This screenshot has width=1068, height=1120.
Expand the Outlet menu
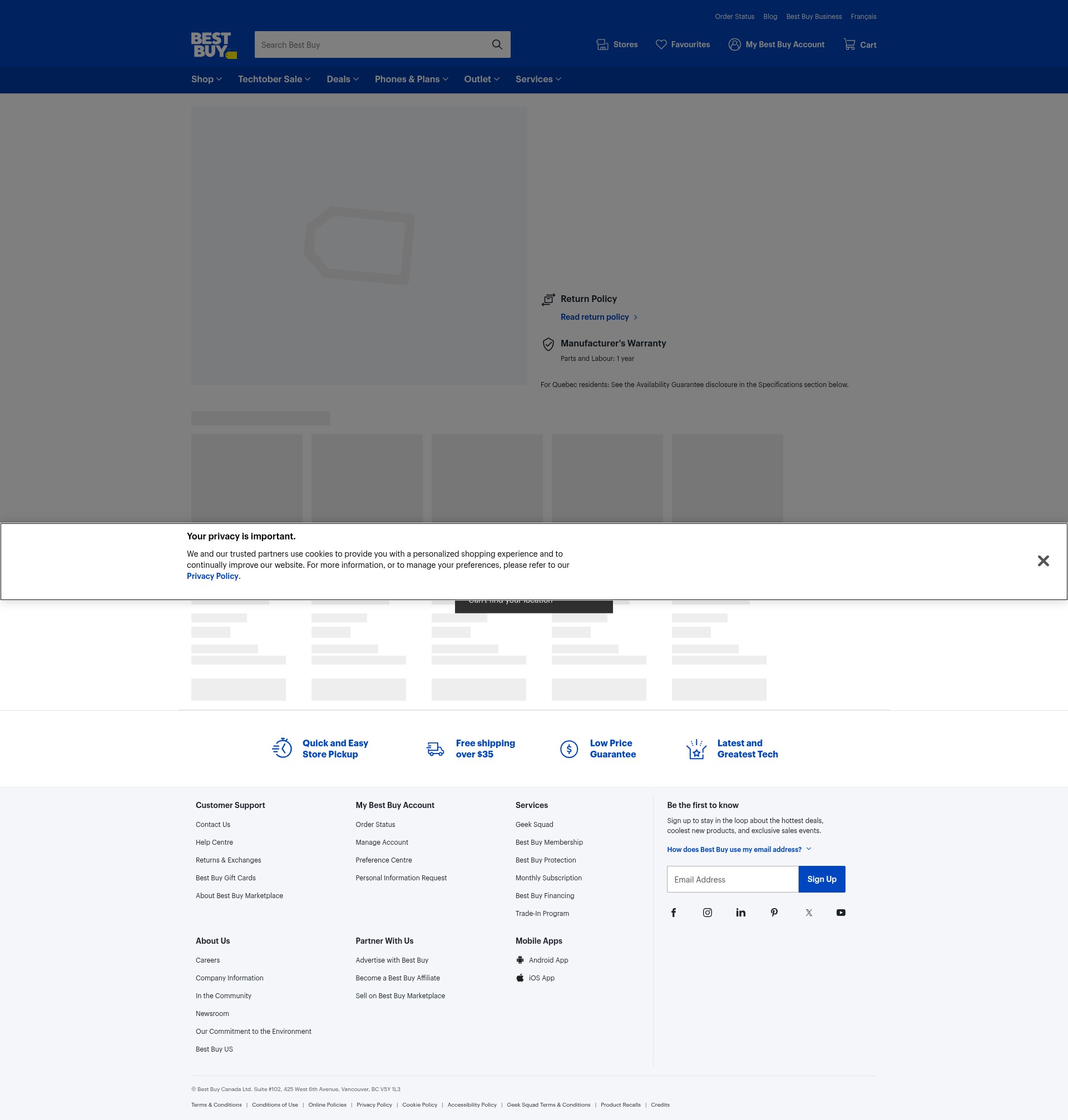pos(482,80)
